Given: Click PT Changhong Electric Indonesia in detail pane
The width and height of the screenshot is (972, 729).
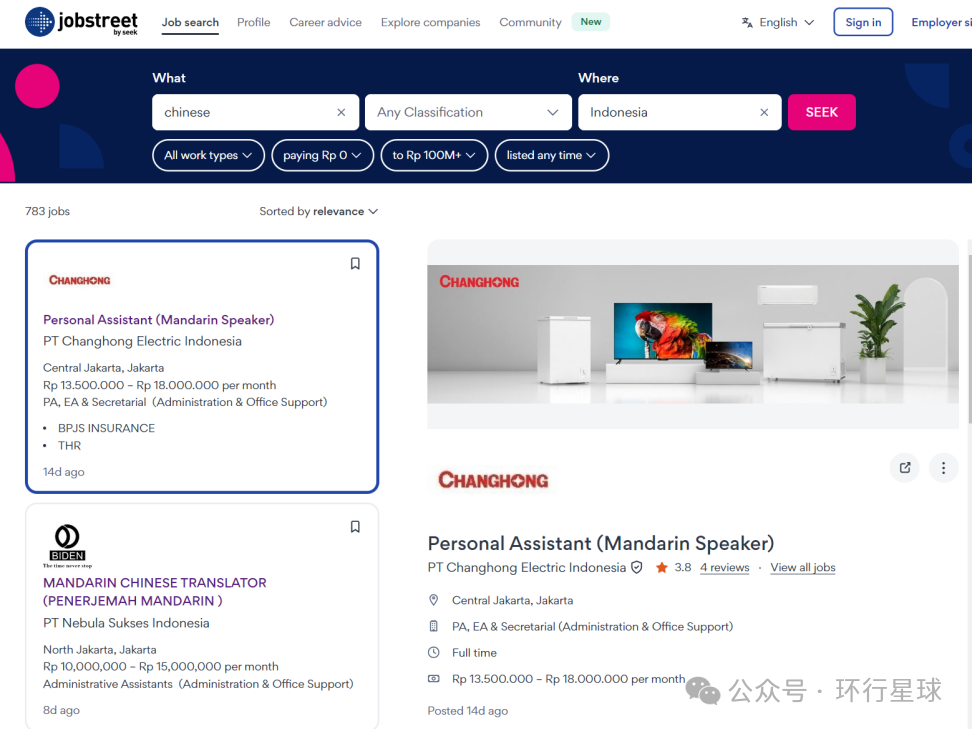Looking at the screenshot, I should pos(527,567).
